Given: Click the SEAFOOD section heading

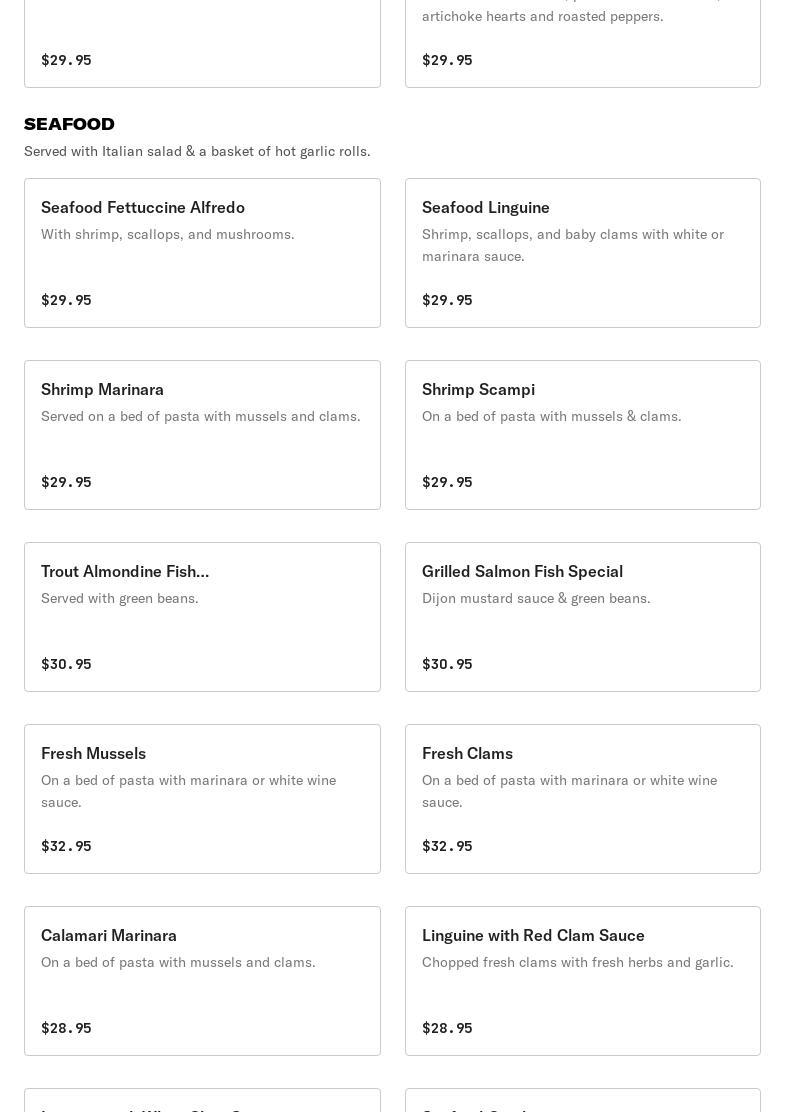Looking at the screenshot, I should click(69, 124).
